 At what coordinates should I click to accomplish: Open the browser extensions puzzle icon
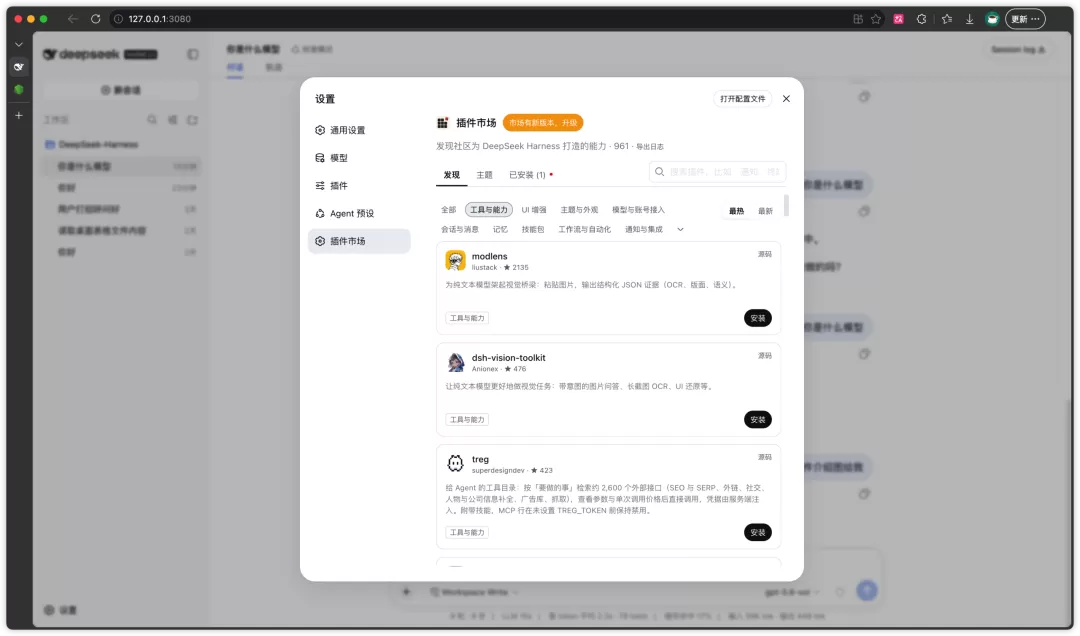coord(922,19)
